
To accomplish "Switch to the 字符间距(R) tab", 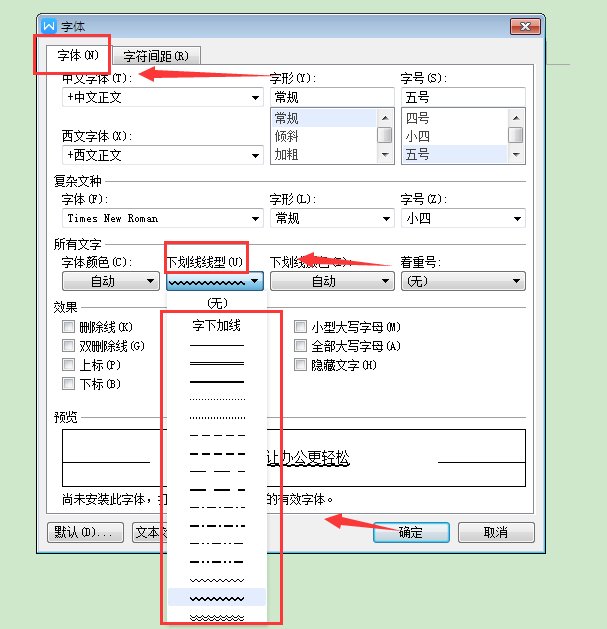I will click(x=156, y=56).
